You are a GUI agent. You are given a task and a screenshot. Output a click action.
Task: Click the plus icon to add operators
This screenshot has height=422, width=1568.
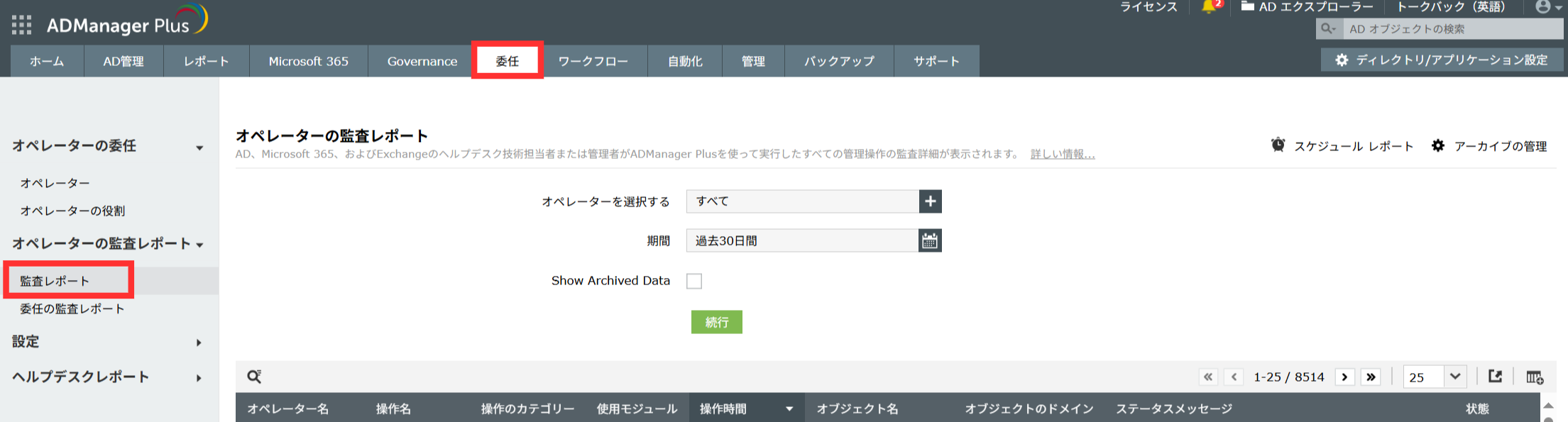click(930, 201)
